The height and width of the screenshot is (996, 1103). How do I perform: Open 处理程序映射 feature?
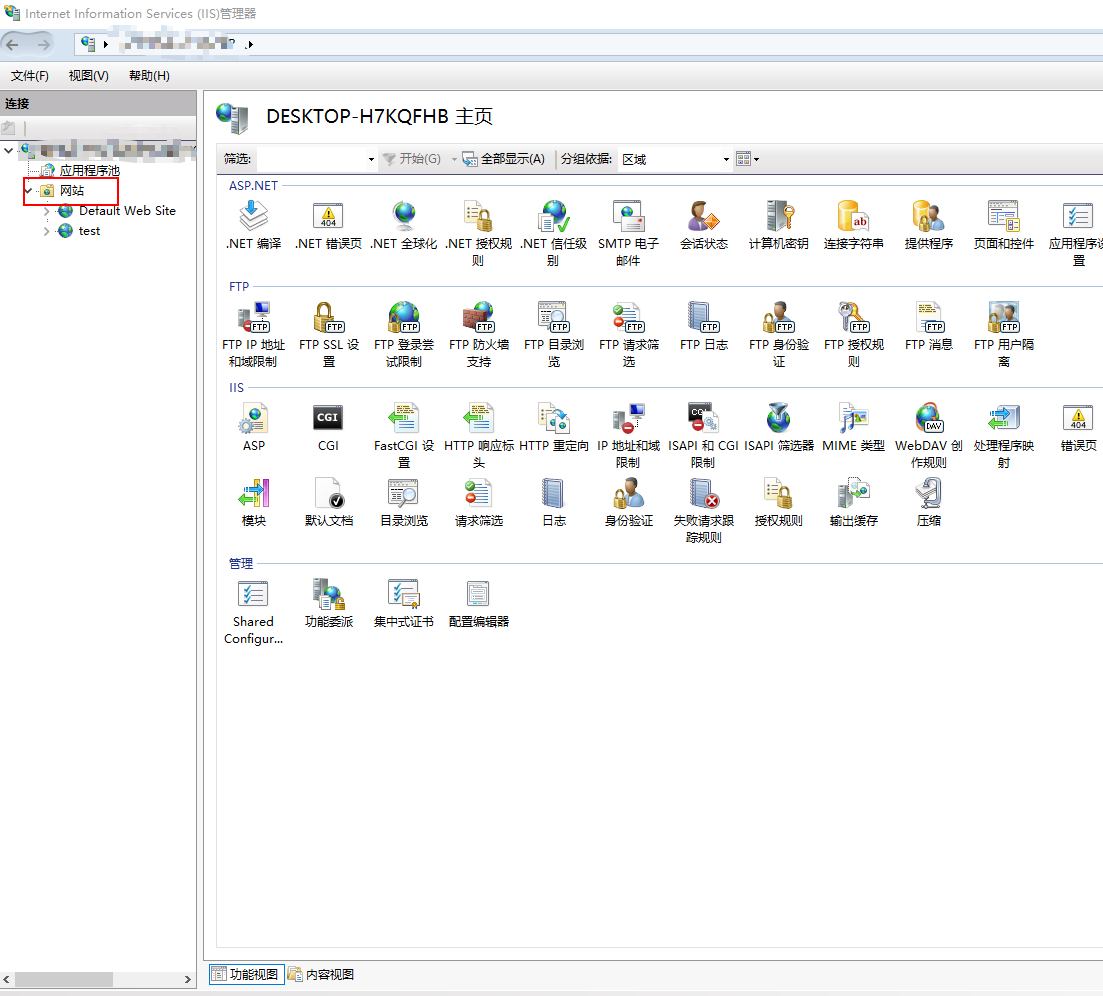[1003, 435]
